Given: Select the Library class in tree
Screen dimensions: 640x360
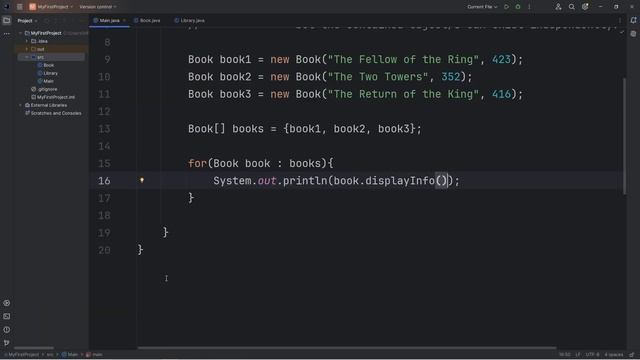Looking at the screenshot, I should (48, 73).
